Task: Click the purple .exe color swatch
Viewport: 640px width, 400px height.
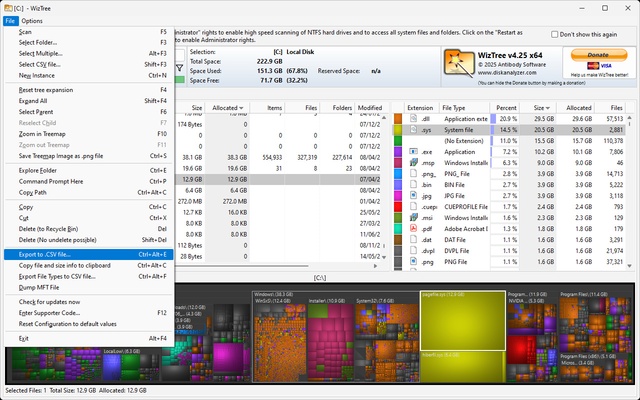Action: (398, 152)
